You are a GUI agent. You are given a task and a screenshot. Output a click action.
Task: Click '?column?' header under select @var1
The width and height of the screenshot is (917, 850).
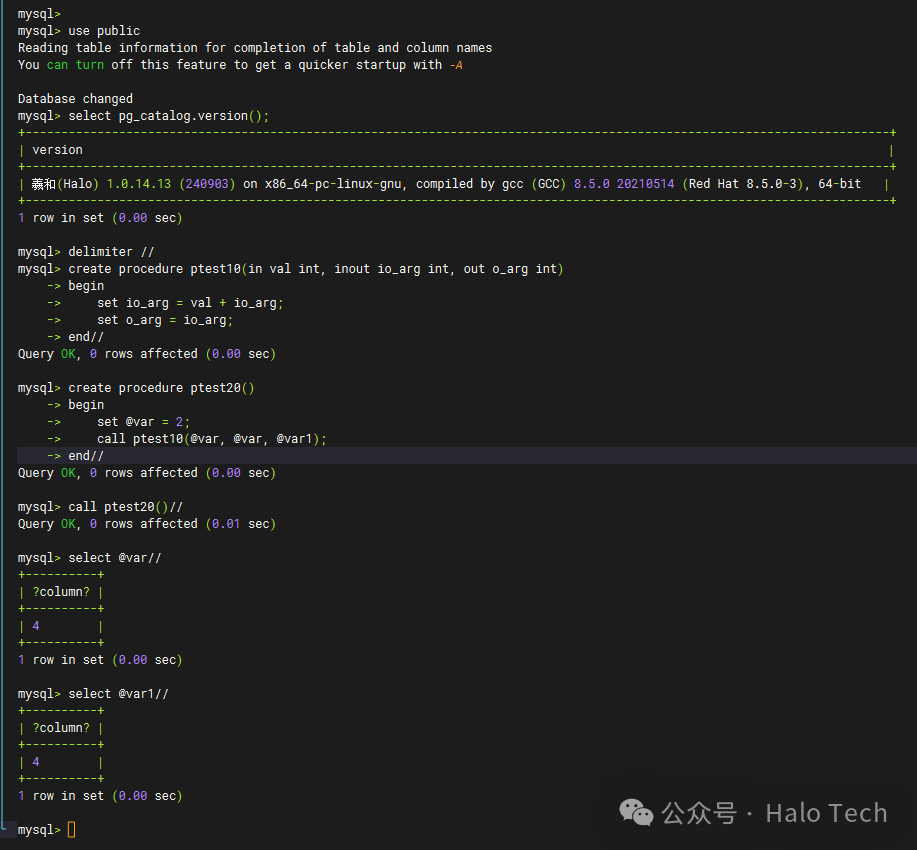(x=61, y=728)
